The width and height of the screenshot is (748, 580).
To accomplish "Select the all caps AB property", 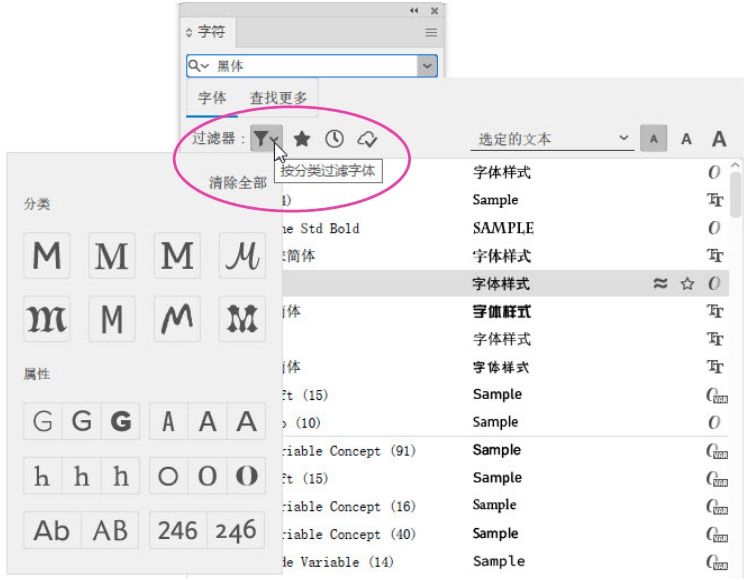I will (113, 530).
